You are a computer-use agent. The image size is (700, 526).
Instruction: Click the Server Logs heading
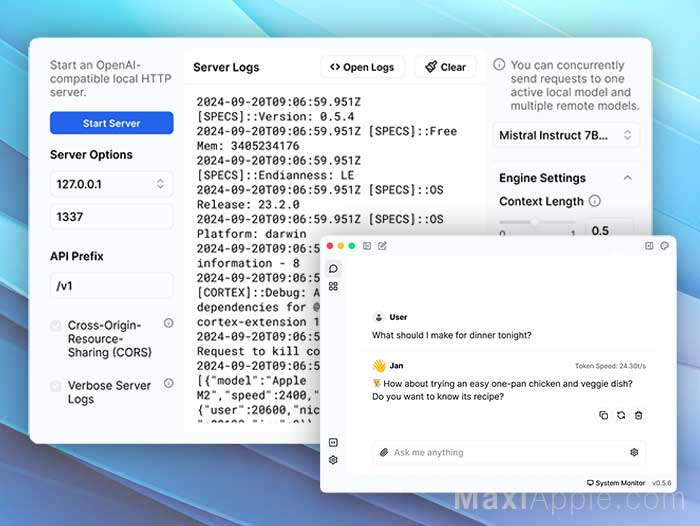[x=226, y=67]
